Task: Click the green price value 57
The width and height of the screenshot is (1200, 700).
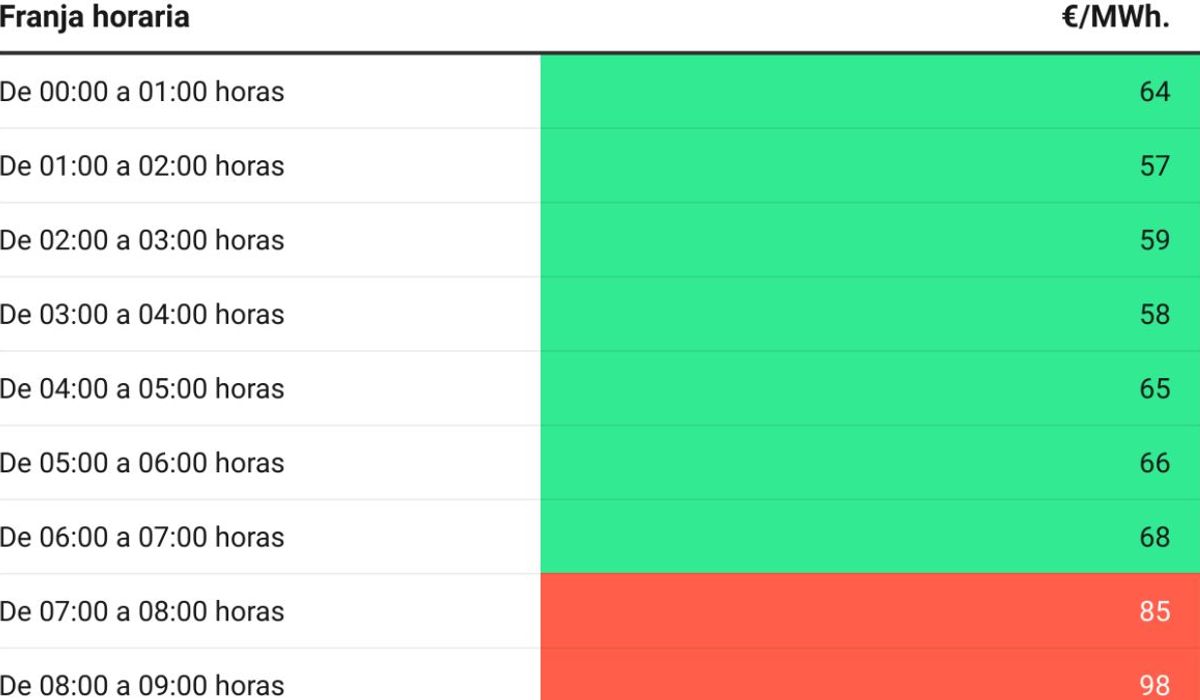Action: (x=1154, y=166)
